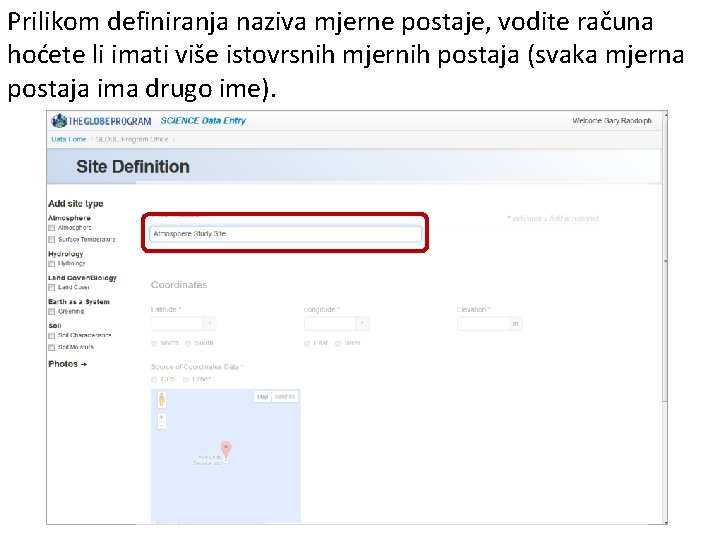The image size is (720, 540).
Task: Click the Add site type heading
Action: point(76,203)
